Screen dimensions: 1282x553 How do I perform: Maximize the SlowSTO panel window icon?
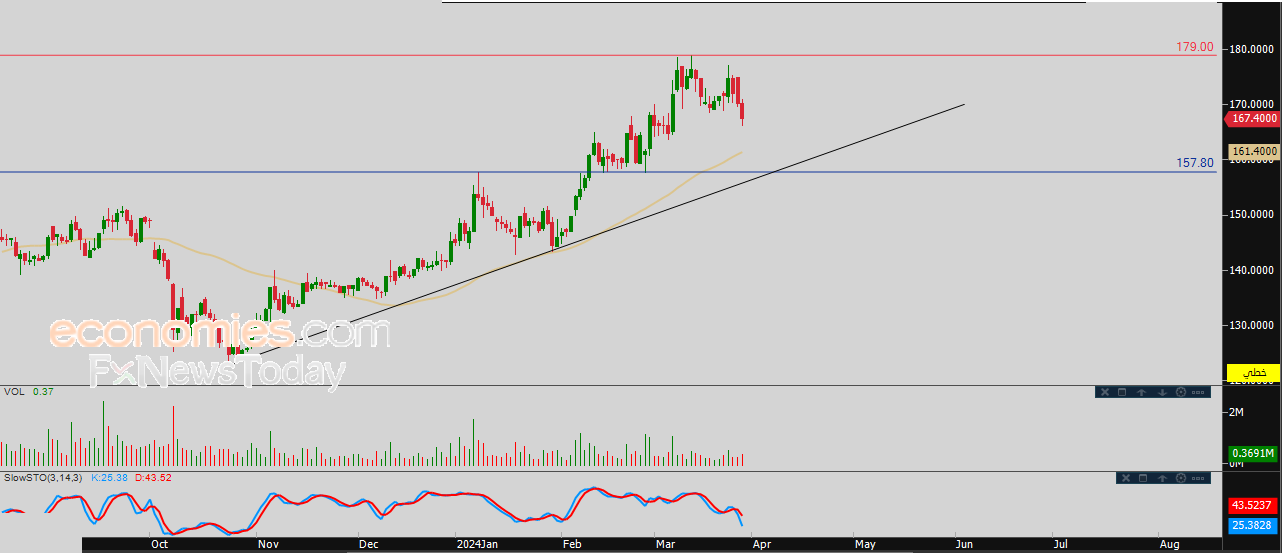point(1143,478)
